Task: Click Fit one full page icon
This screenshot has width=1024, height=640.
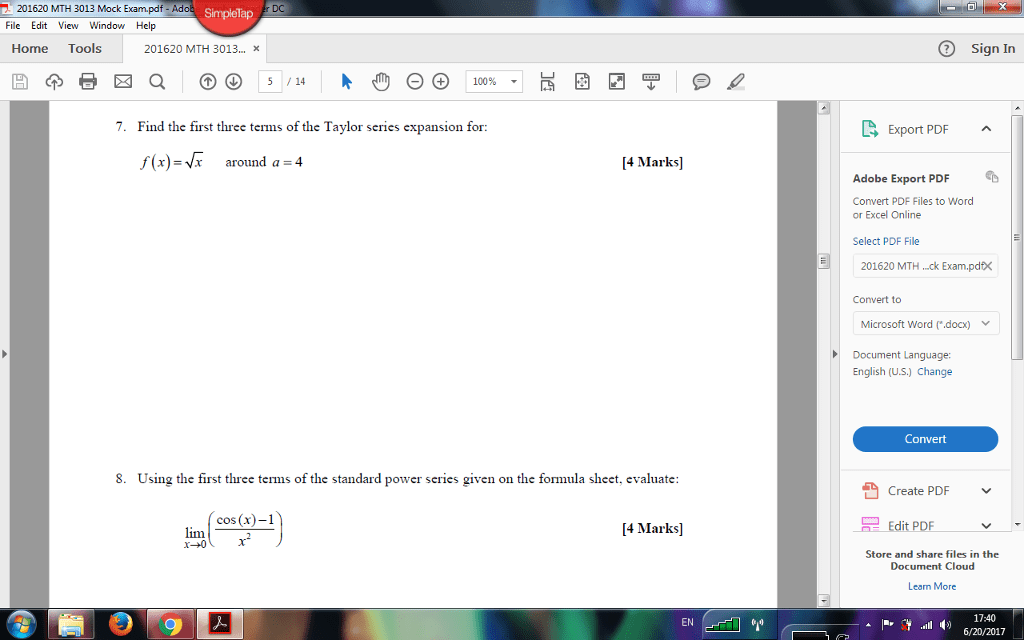Action: coord(582,82)
